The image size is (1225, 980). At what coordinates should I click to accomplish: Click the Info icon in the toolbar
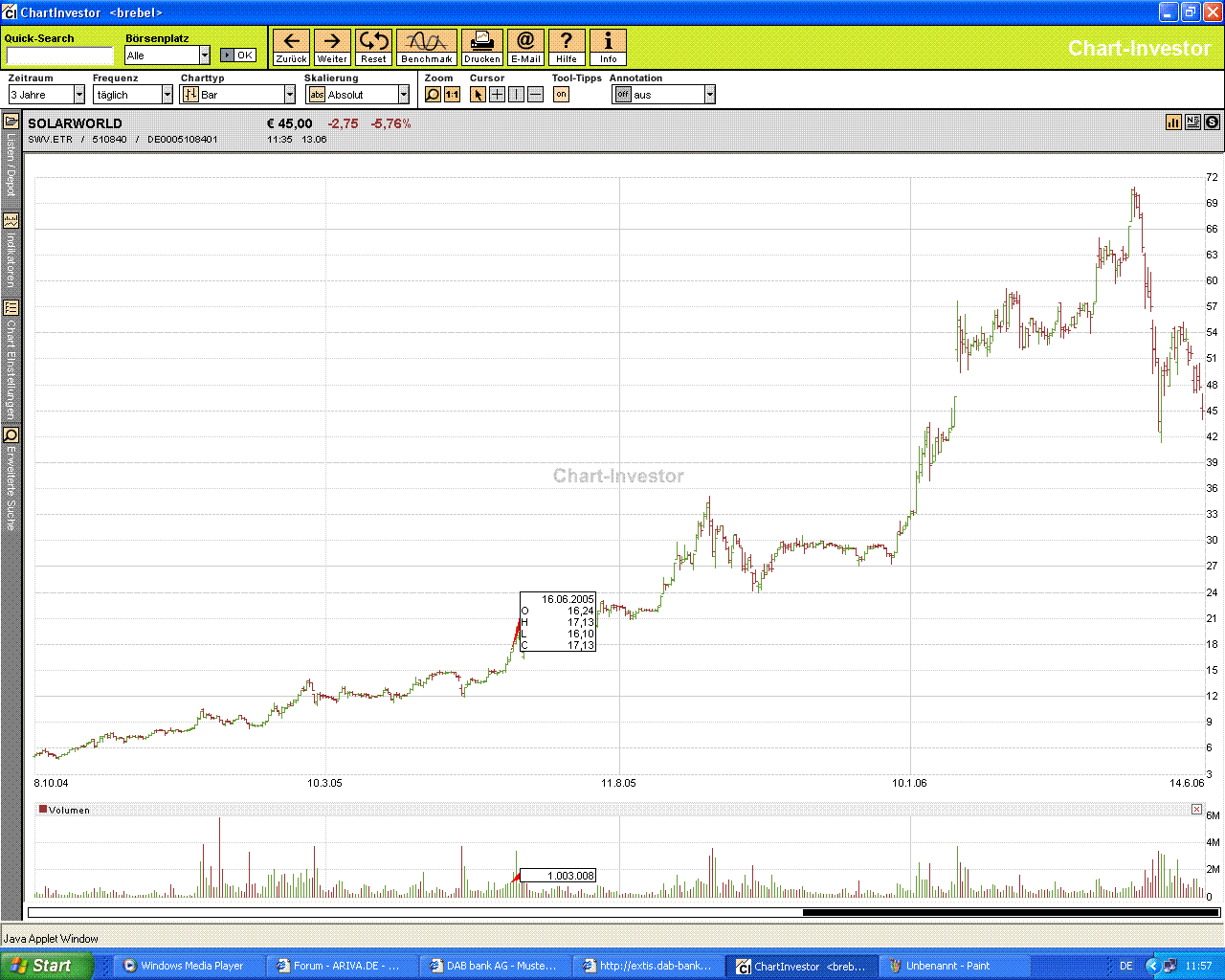click(x=608, y=44)
